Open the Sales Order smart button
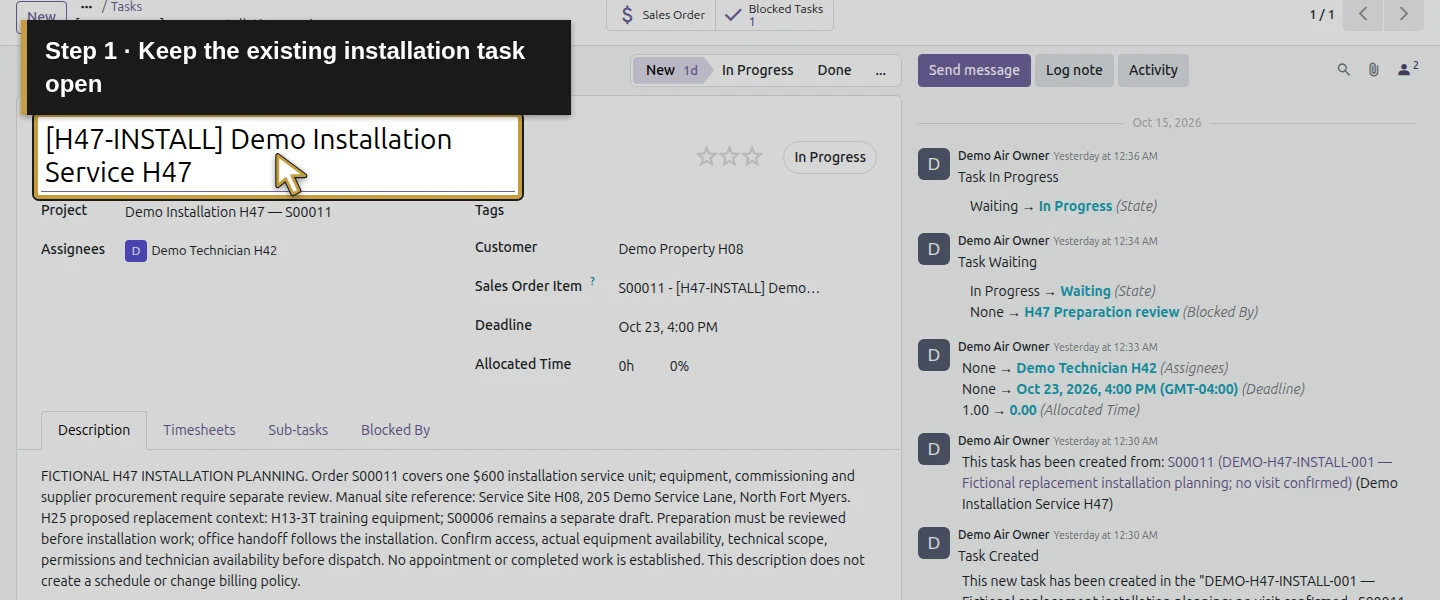The height and width of the screenshot is (600, 1440). tap(661, 15)
